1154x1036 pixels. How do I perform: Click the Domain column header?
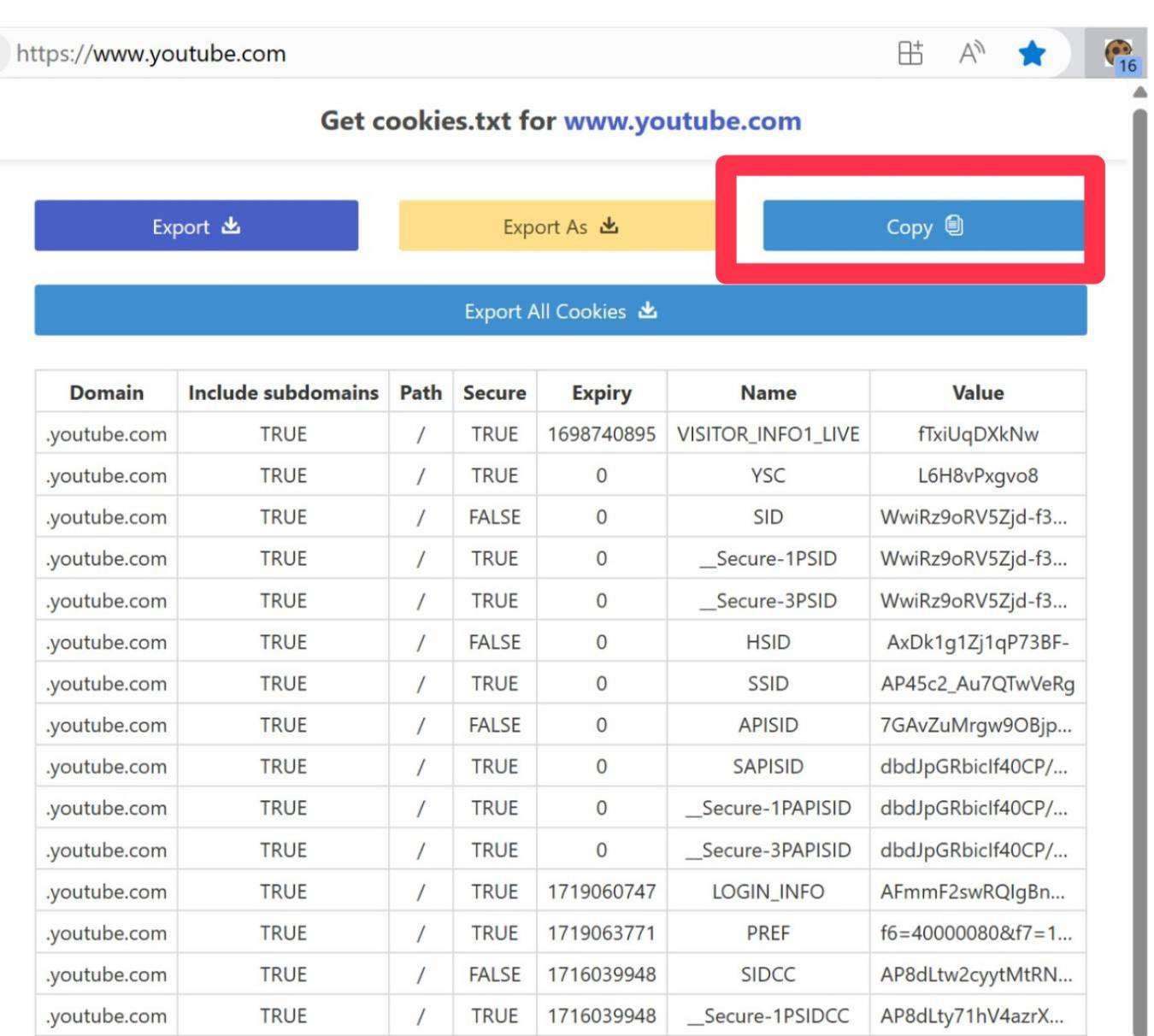coord(107,392)
